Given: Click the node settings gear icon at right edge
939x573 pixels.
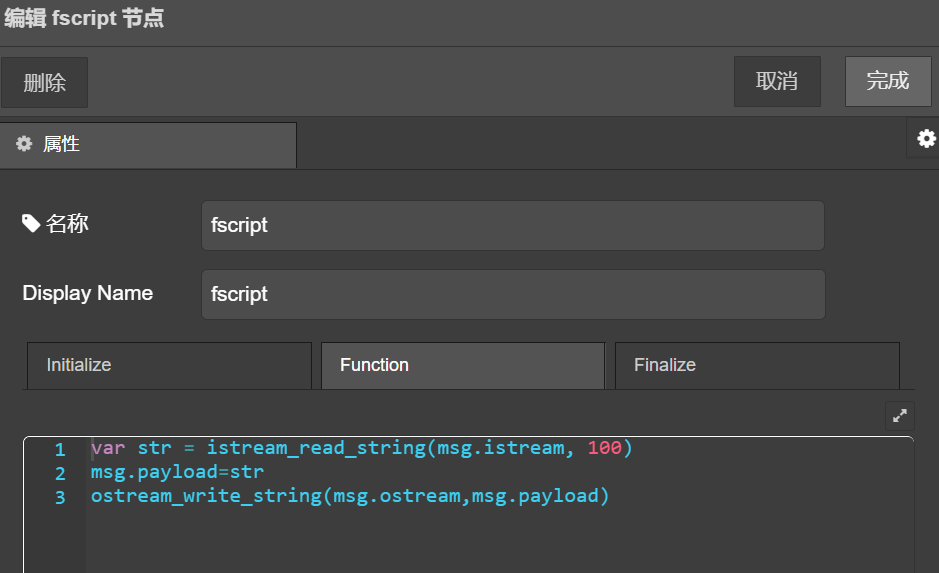Looking at the screenshot, I should tap(926, 139).
